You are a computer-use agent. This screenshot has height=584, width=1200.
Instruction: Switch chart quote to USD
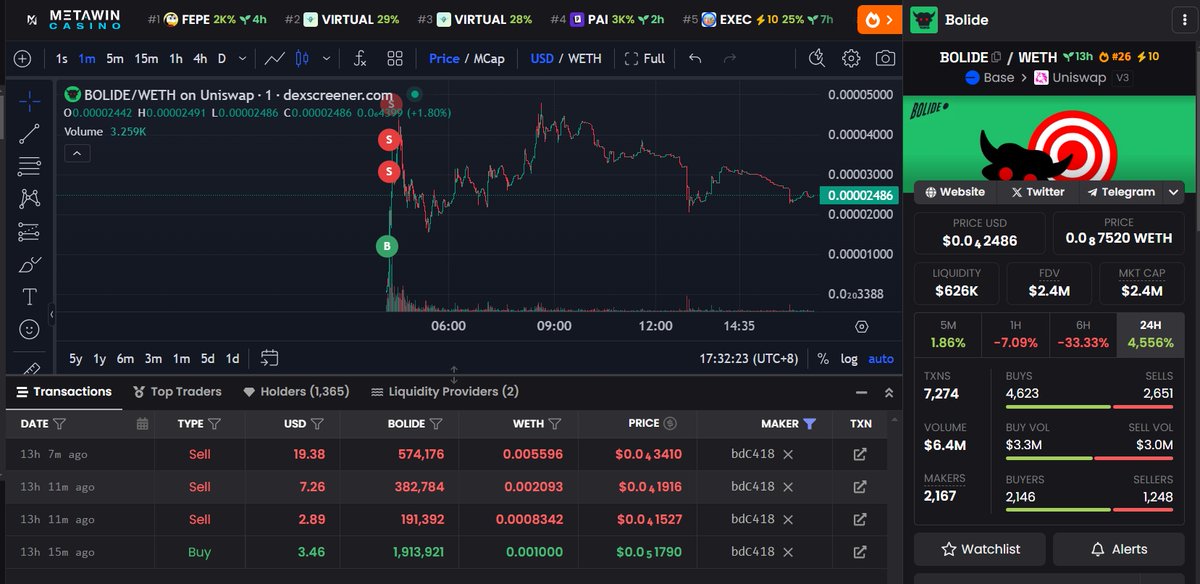[x=542, y=58]
